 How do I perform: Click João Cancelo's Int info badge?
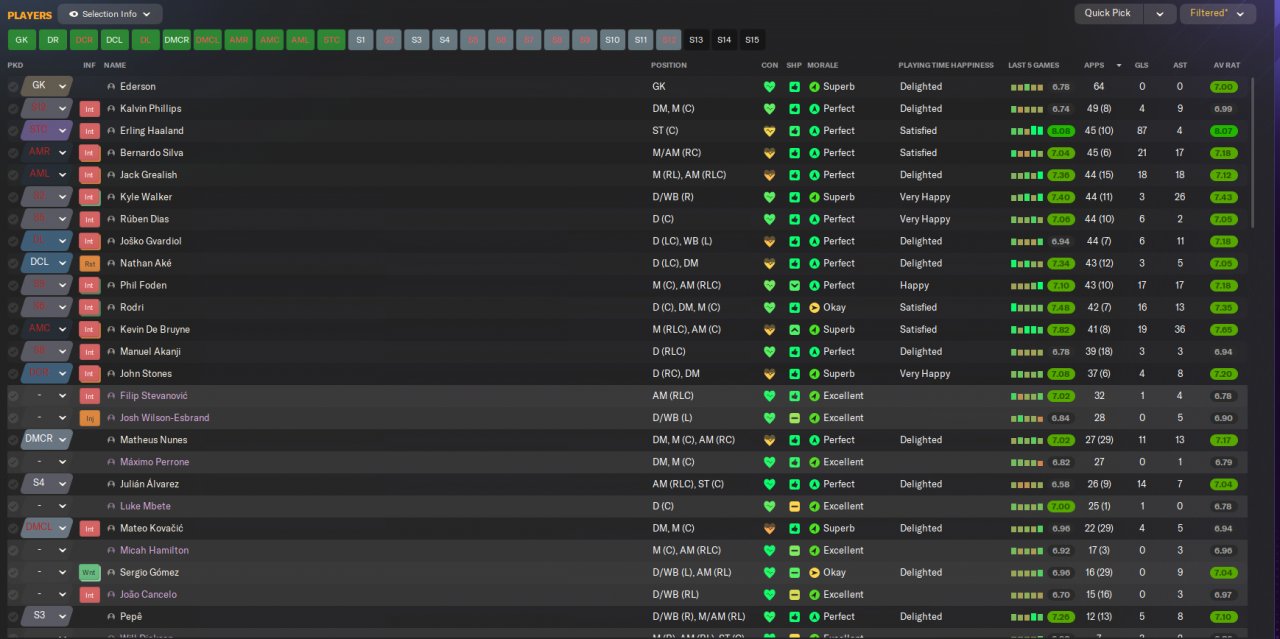(x=89, y=595)
